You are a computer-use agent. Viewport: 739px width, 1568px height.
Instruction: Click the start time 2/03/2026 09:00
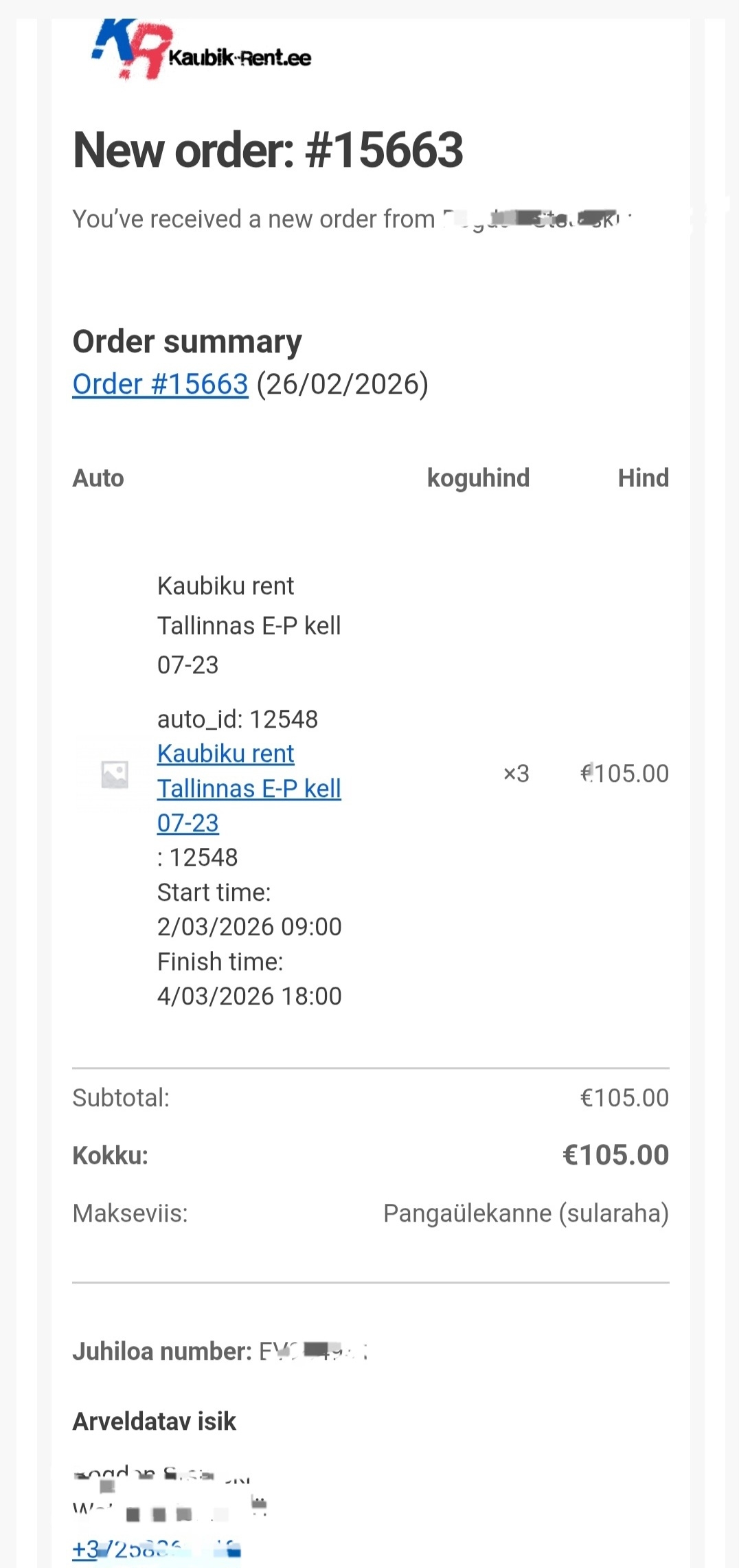point(249,927)
